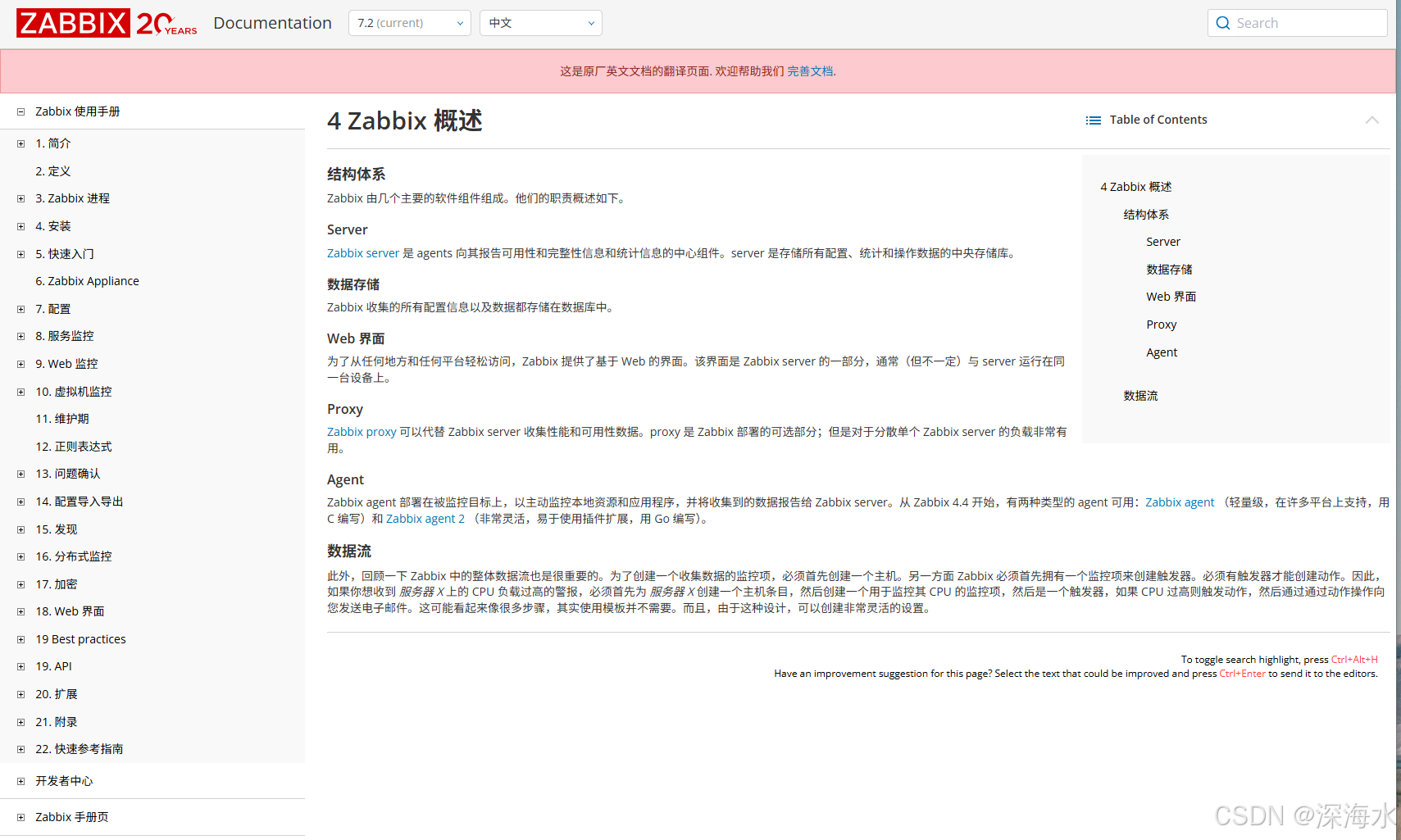Expand the 14. 配置导入导出 node
Viewport: 1401px width, 840px height.
coord(21,502)
